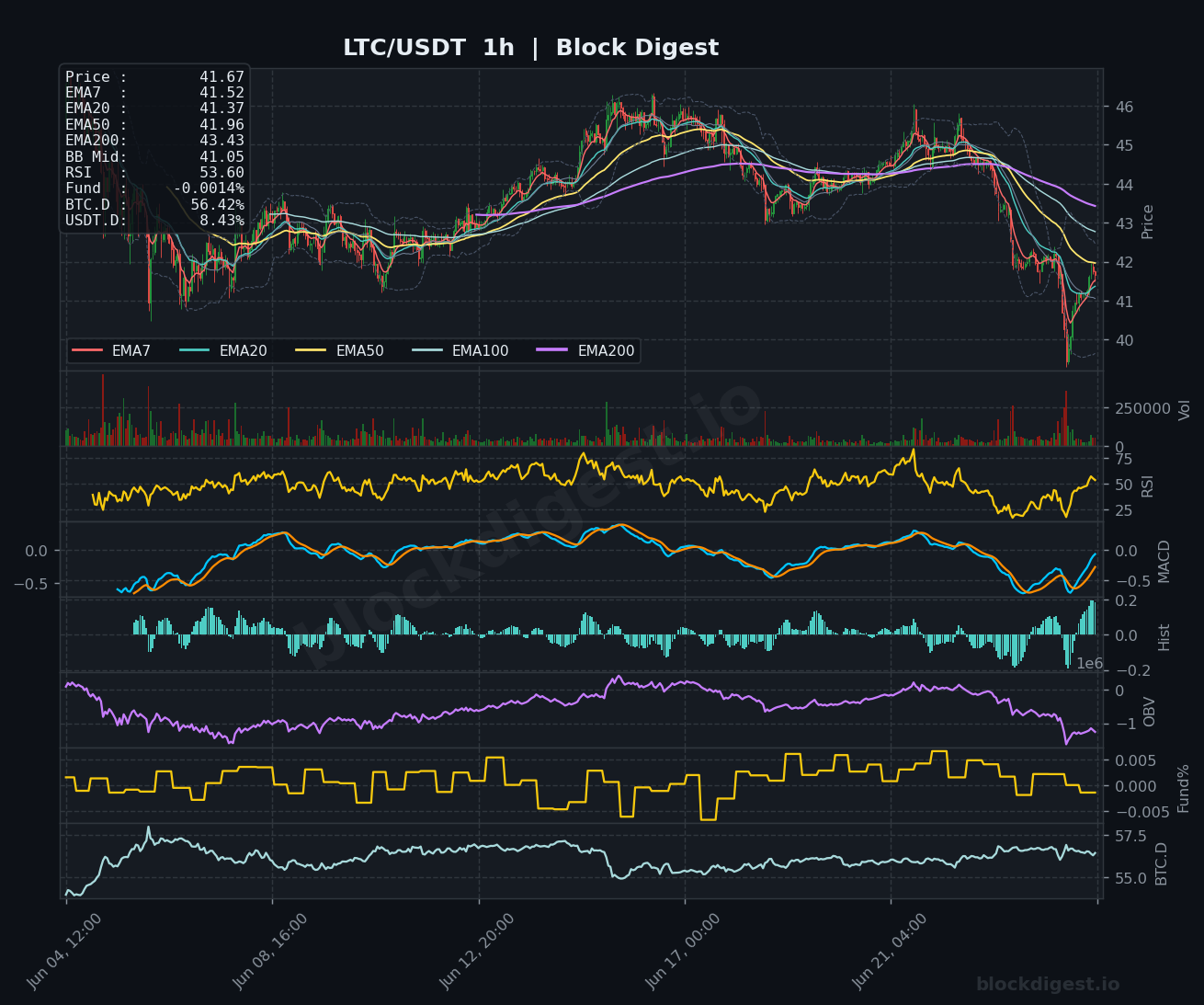Click the BB Mid 41.05 value
1204x1005 pixels.
(221, 157)
